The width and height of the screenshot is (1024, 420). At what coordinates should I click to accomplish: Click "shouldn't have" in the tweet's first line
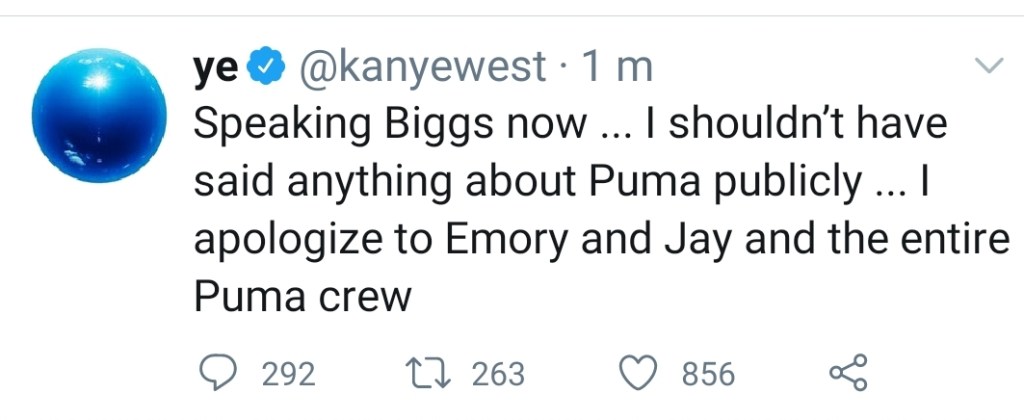pyautogui.click(x=808, y=124)
